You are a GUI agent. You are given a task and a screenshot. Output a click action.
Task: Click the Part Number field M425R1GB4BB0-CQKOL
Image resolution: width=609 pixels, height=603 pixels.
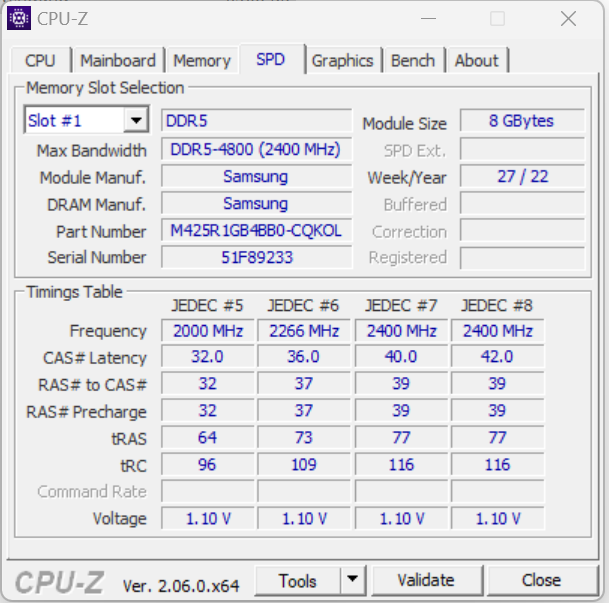256,231
